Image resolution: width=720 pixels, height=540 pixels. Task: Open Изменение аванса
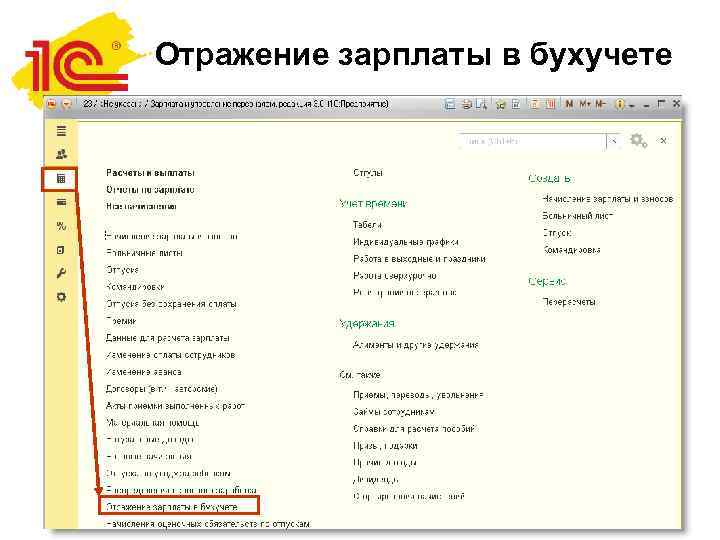(144, 371)
